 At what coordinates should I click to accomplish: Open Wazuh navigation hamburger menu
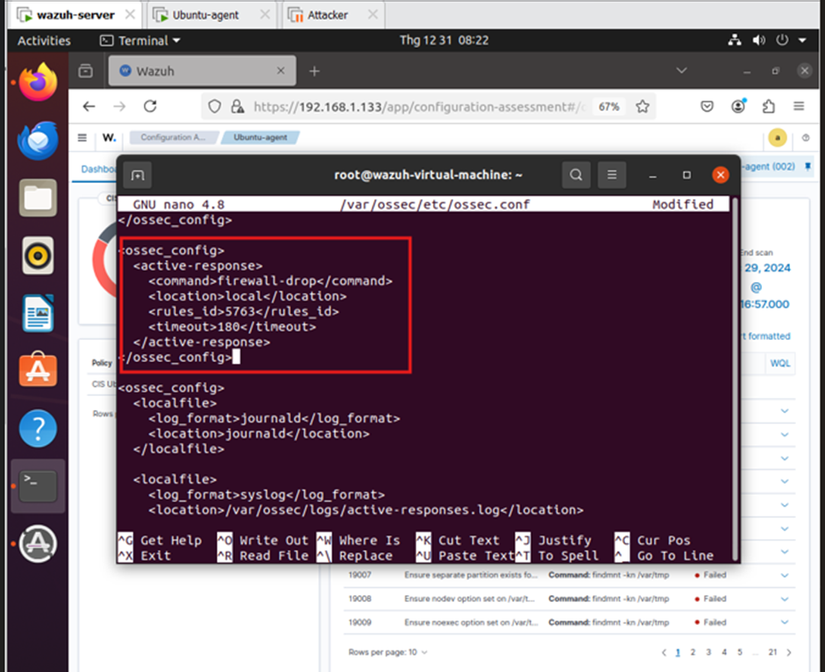(x=82, y=138)
